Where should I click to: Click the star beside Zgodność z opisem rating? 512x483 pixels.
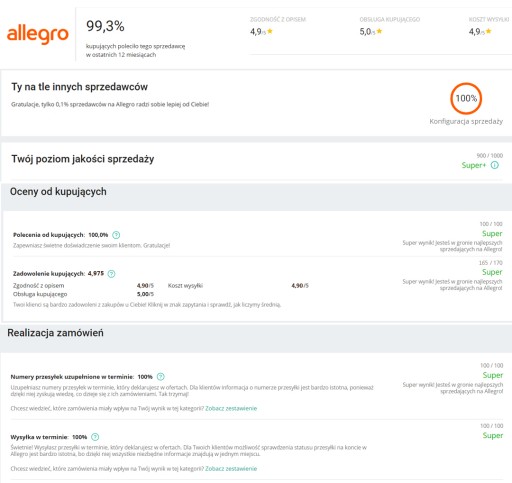coord(270,31)
